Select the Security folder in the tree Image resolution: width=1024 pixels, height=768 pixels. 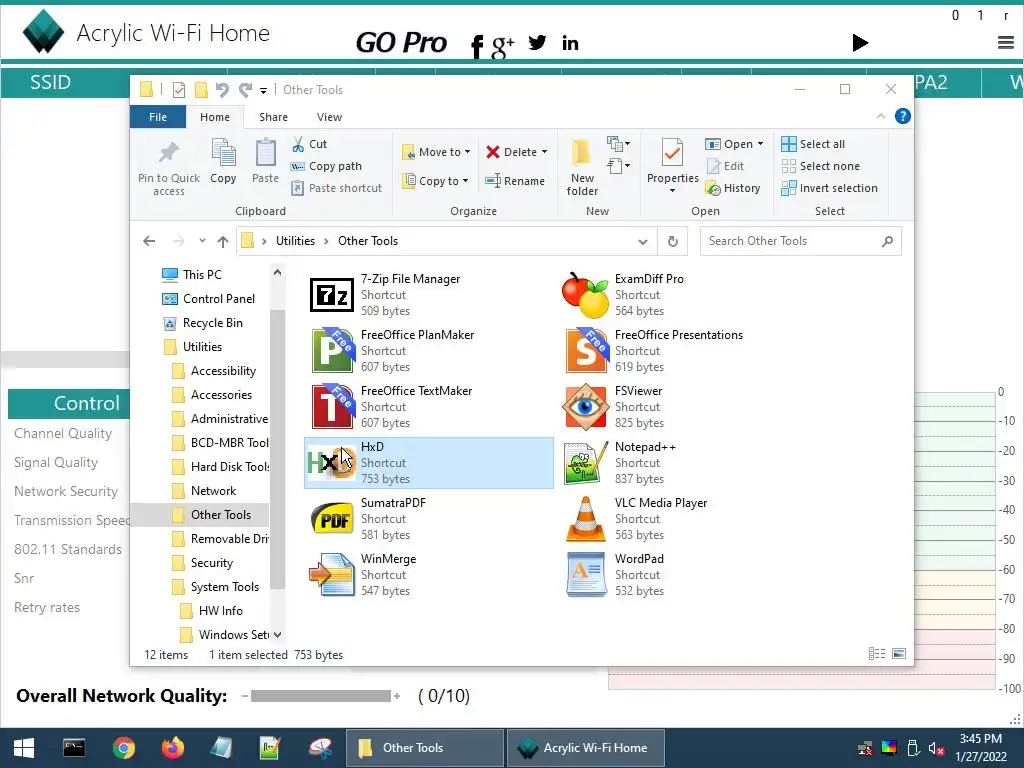coord(212,563)
